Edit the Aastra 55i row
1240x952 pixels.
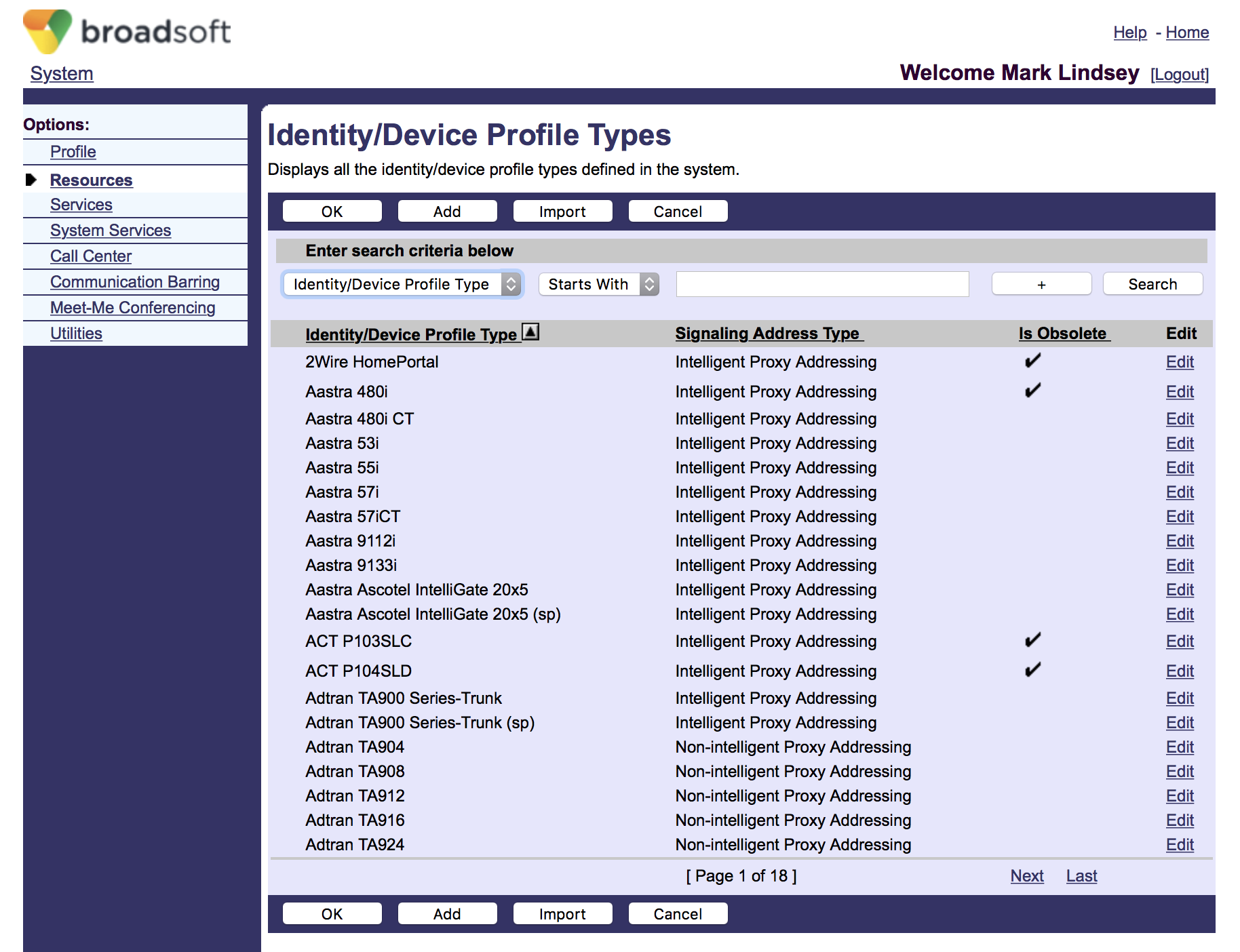(1180, 468)
